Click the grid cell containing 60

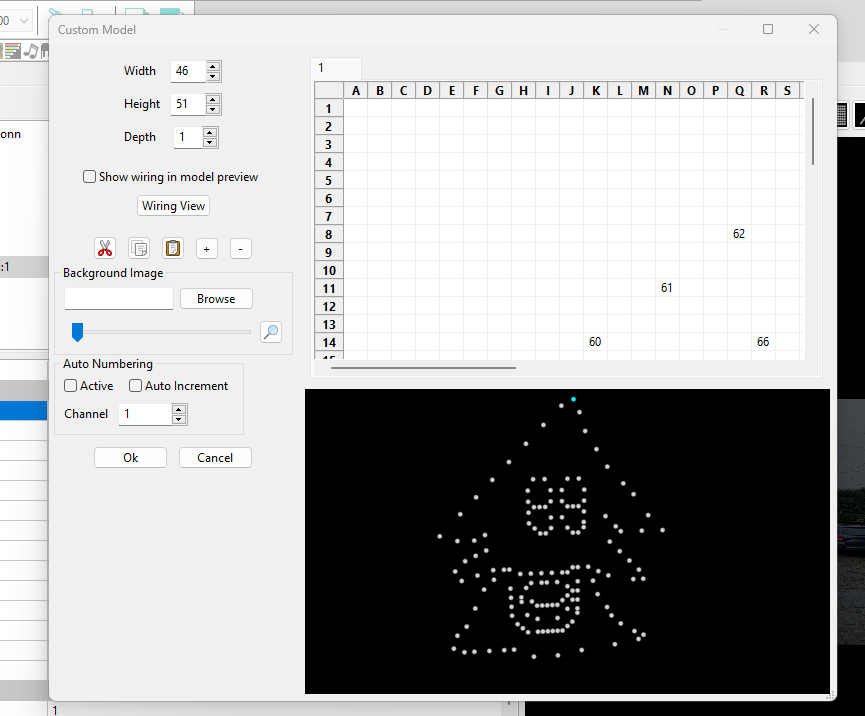596,342
